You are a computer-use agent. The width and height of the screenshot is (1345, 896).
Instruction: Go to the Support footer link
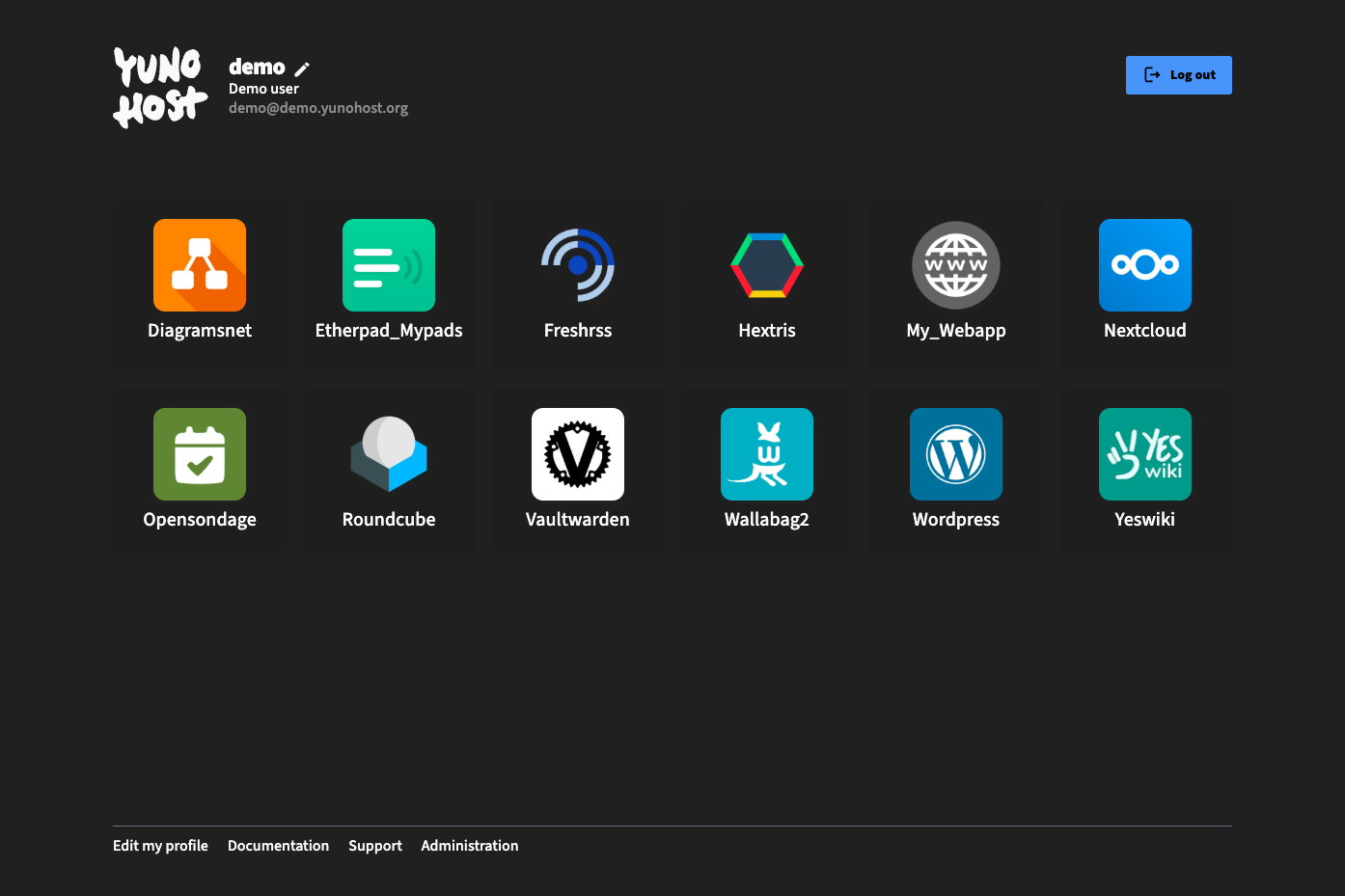click(375, 846)
